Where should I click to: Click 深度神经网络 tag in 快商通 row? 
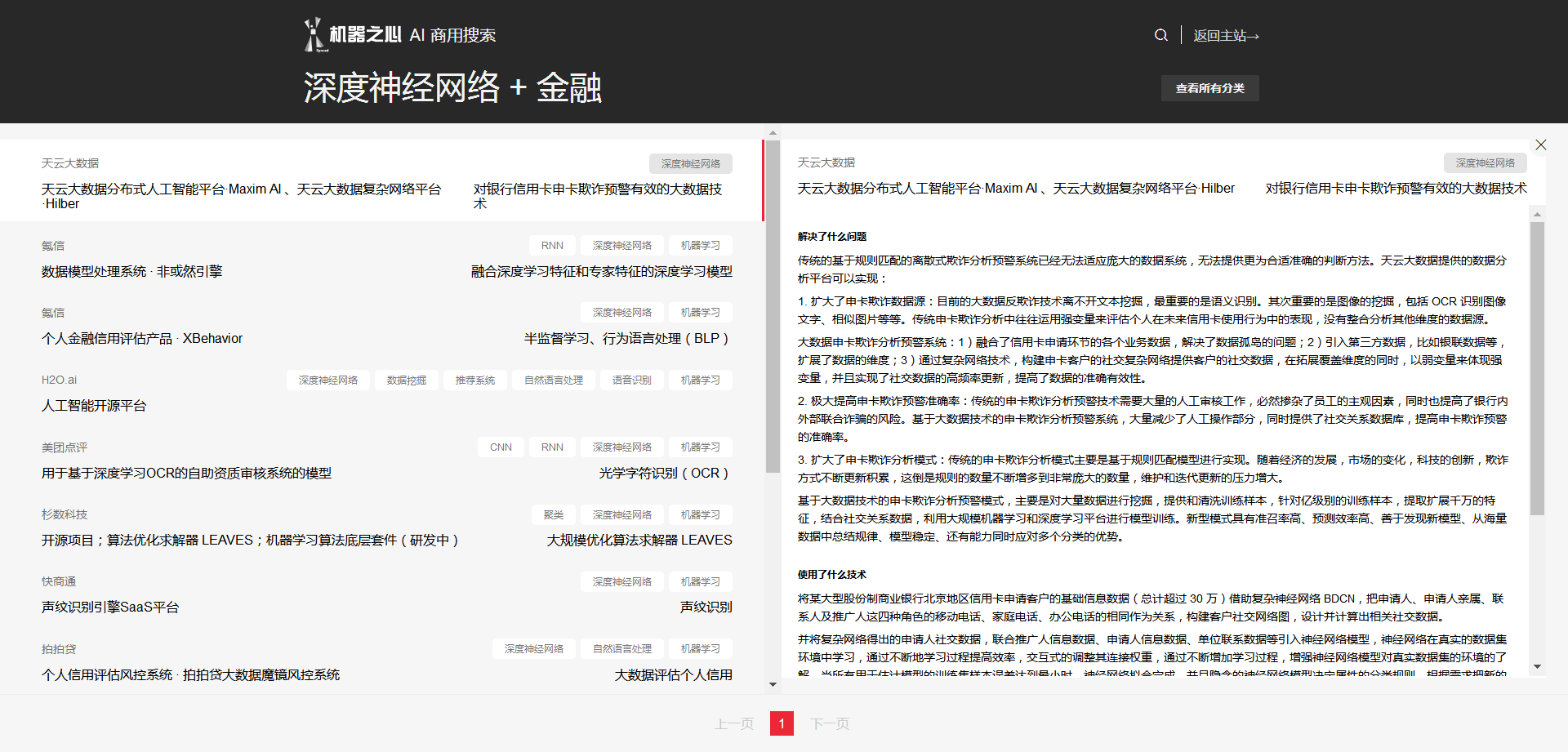click(622, 581)
